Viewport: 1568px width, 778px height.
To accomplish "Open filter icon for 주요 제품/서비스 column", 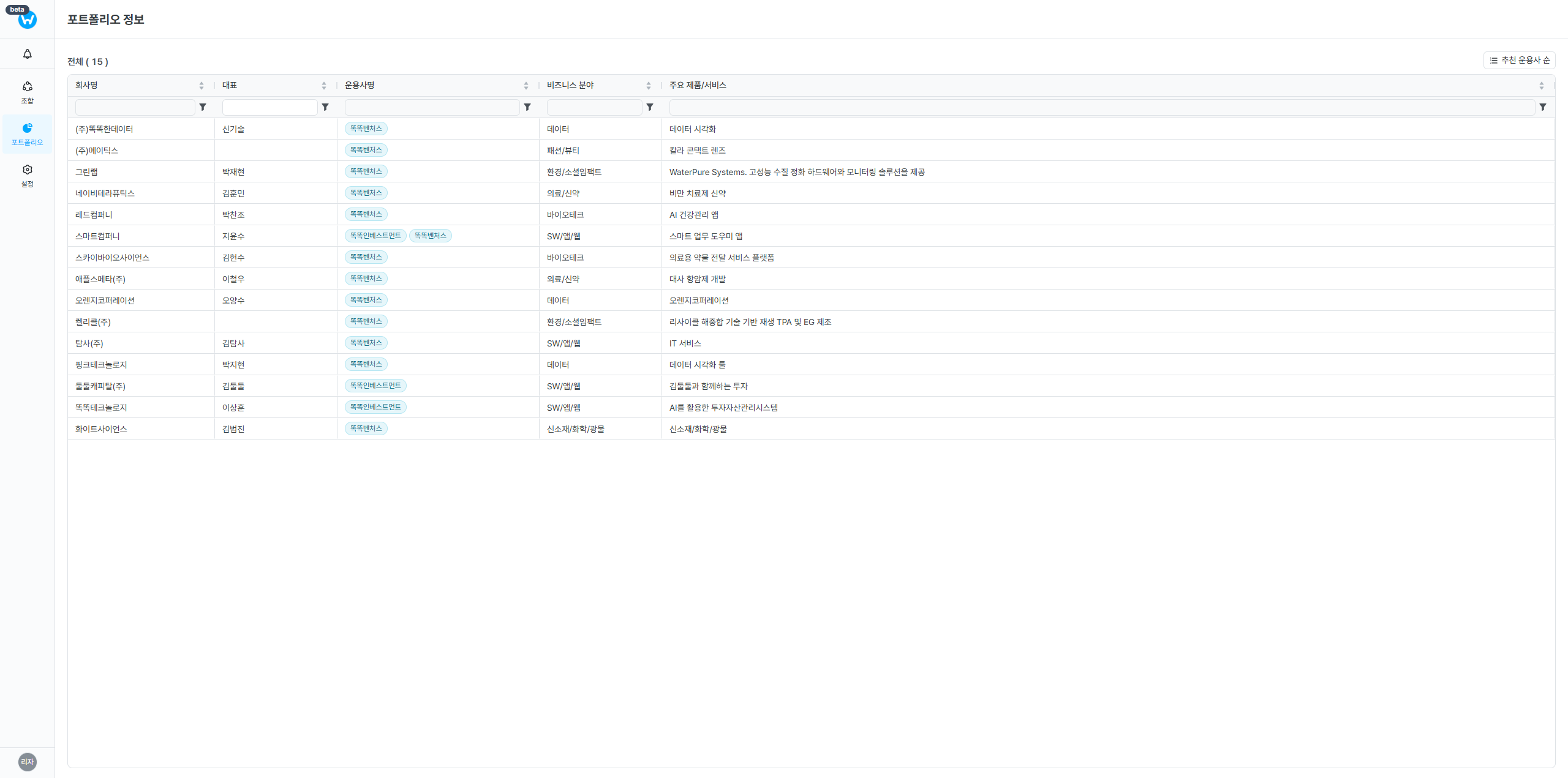I will pos(1543,107).
